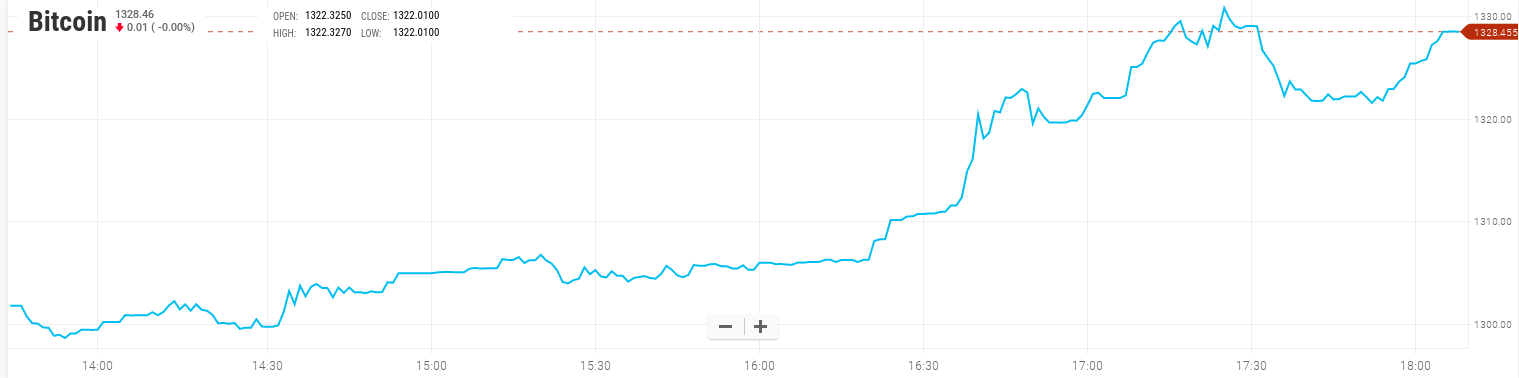
Task: Click the 1330.00 price axis label
Action: (1490, 17)
